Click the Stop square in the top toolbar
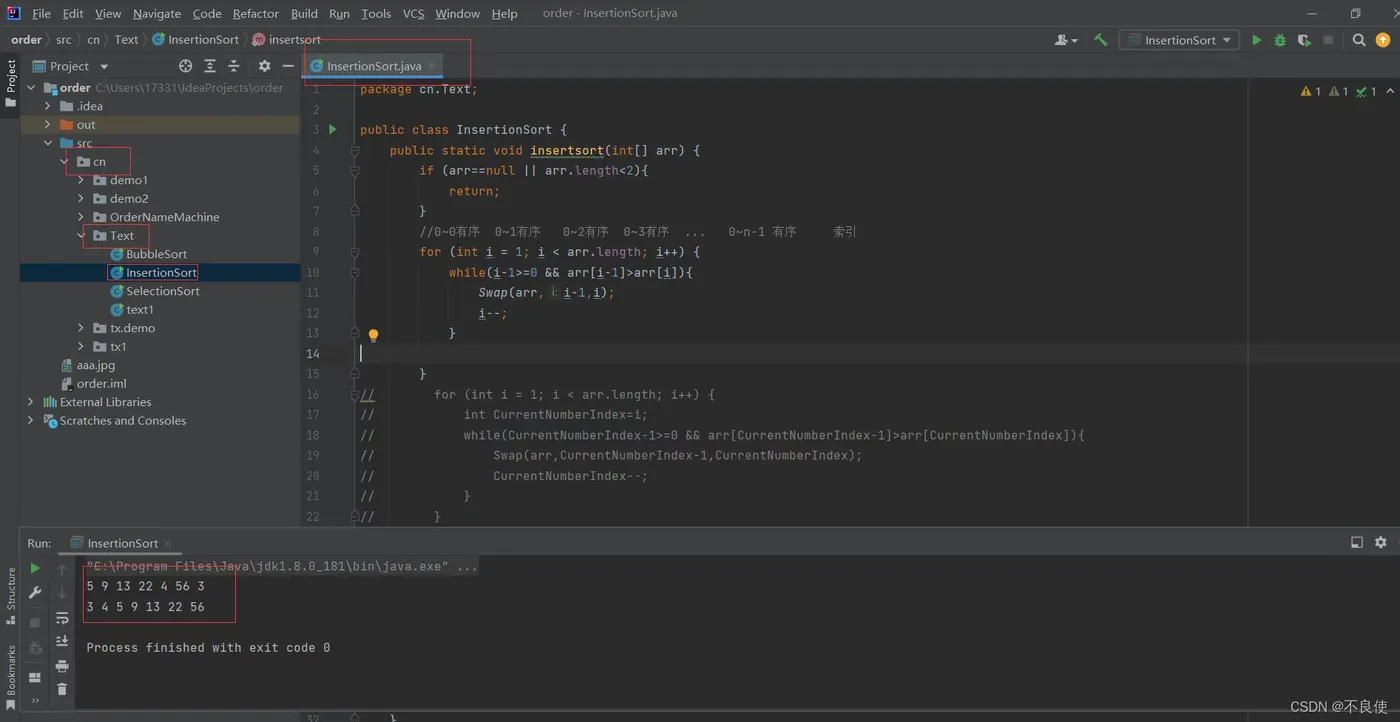Screen dimensions: 1400x722 point(1328,40)
